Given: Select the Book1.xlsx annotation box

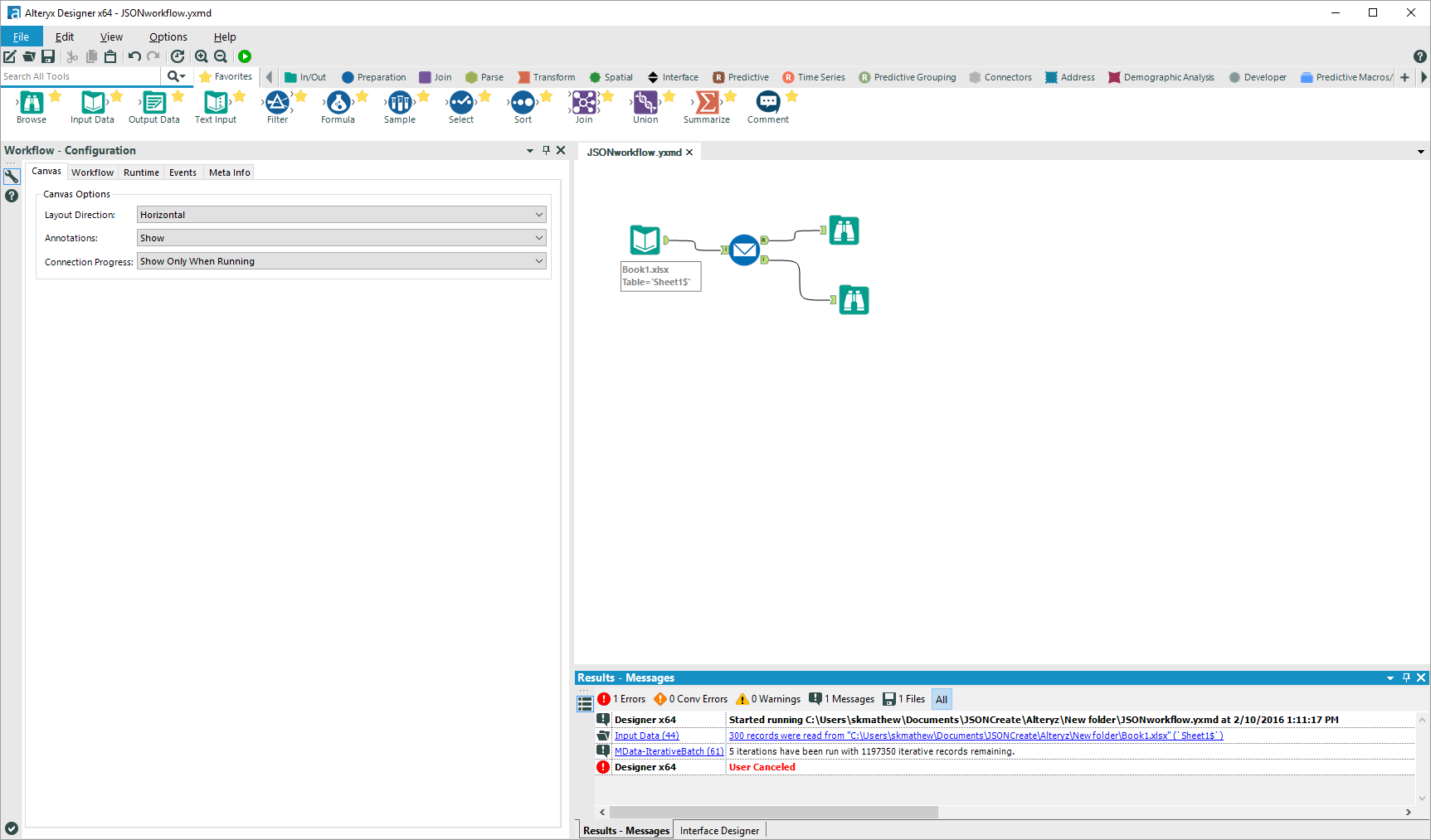Looking at the screenshot, I should point(661,276).
